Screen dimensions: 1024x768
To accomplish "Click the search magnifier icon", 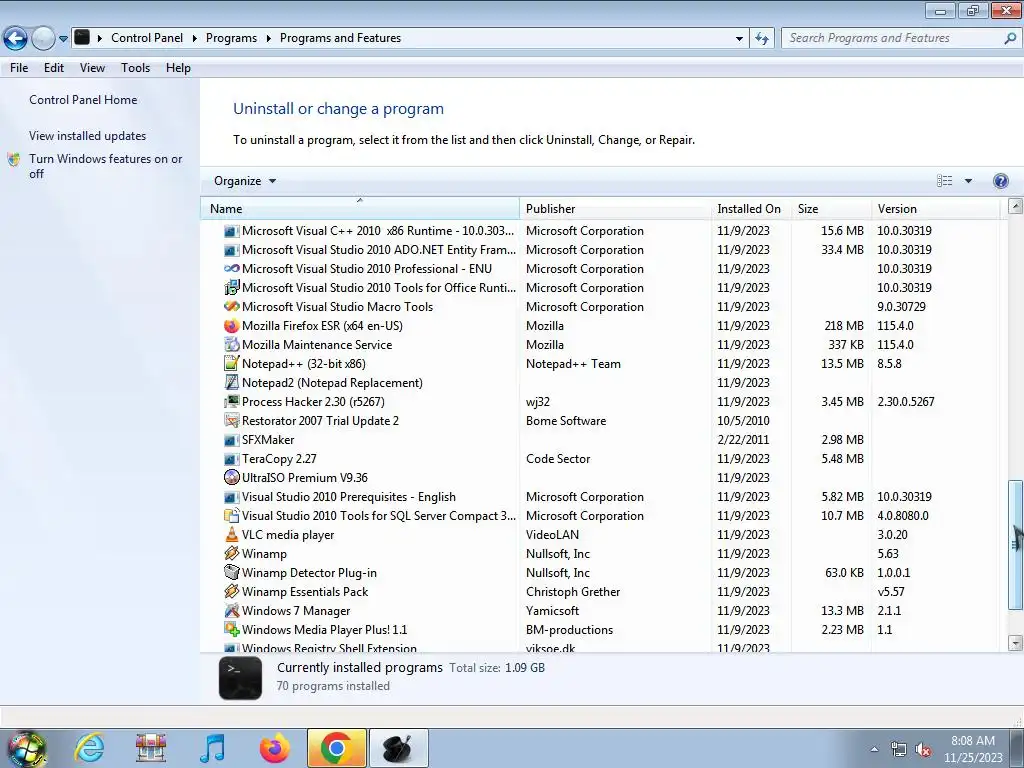I will click(1010, 38).
